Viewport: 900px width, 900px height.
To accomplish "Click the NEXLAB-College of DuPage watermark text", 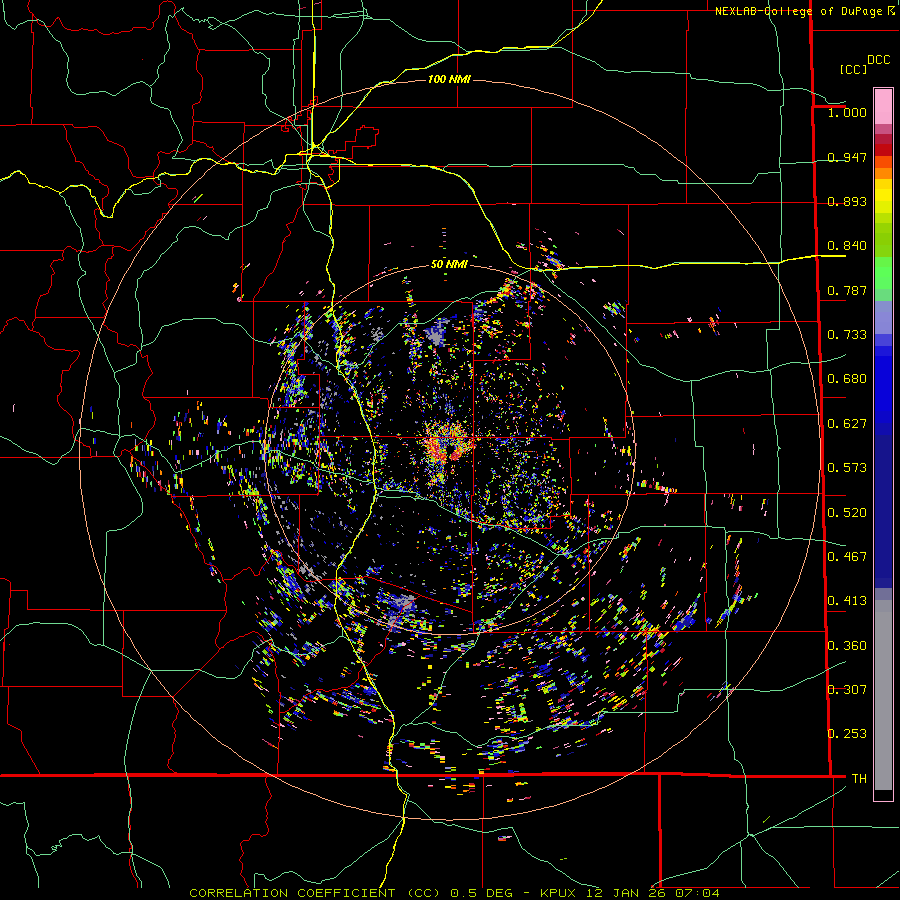I will click(805, 11).
